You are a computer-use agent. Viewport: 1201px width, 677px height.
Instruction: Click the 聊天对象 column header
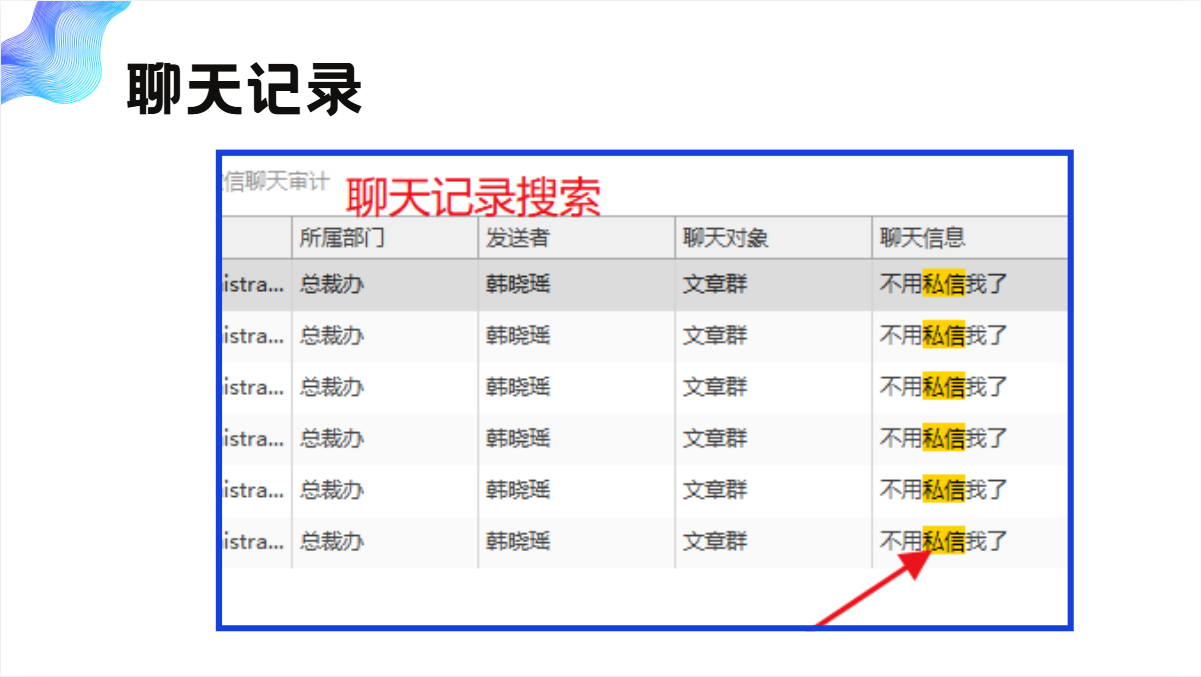725,238
